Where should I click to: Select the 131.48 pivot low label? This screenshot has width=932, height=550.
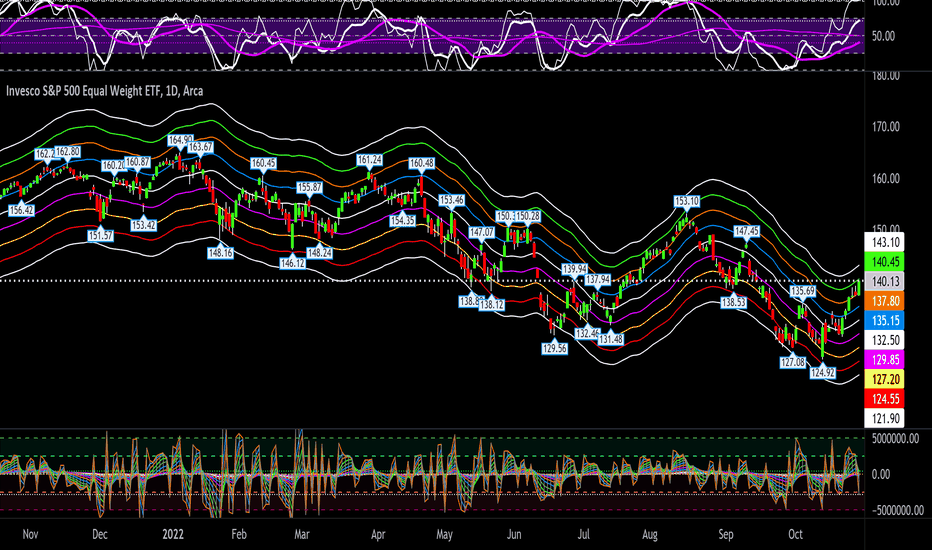(x=611, y=339)
